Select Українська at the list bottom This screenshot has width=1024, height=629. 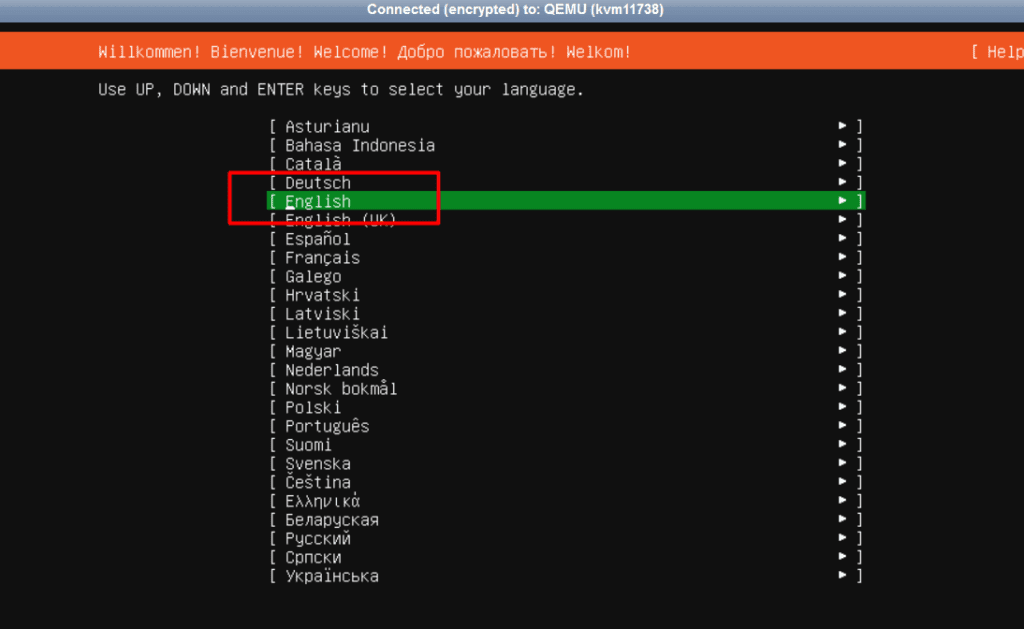(331, 577)
